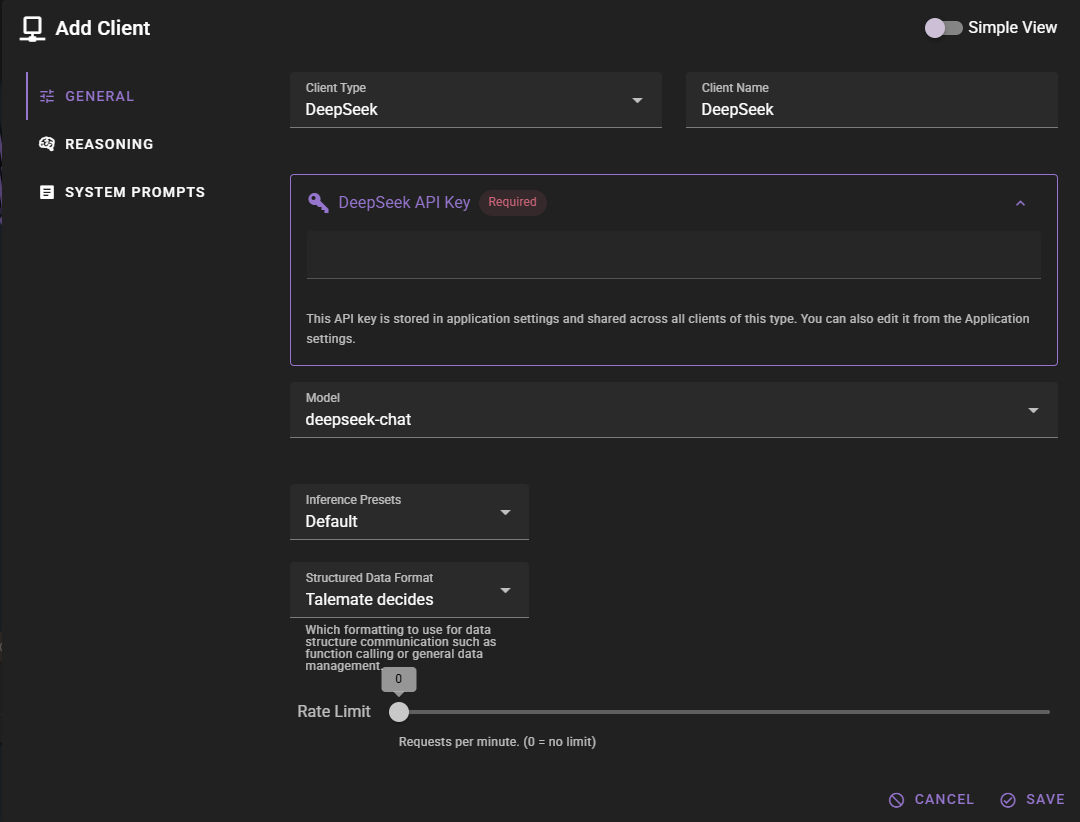Click the purple API key icon

[318, 202]
